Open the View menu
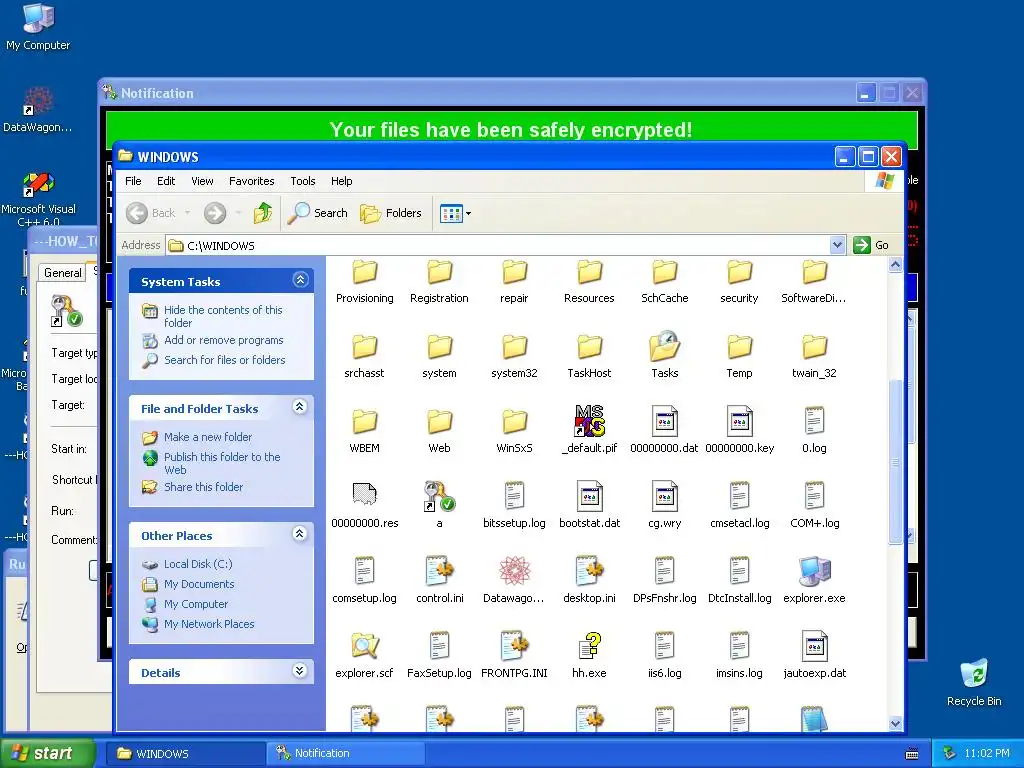This screenshot has width=1024, height=768. pos(202,181)
